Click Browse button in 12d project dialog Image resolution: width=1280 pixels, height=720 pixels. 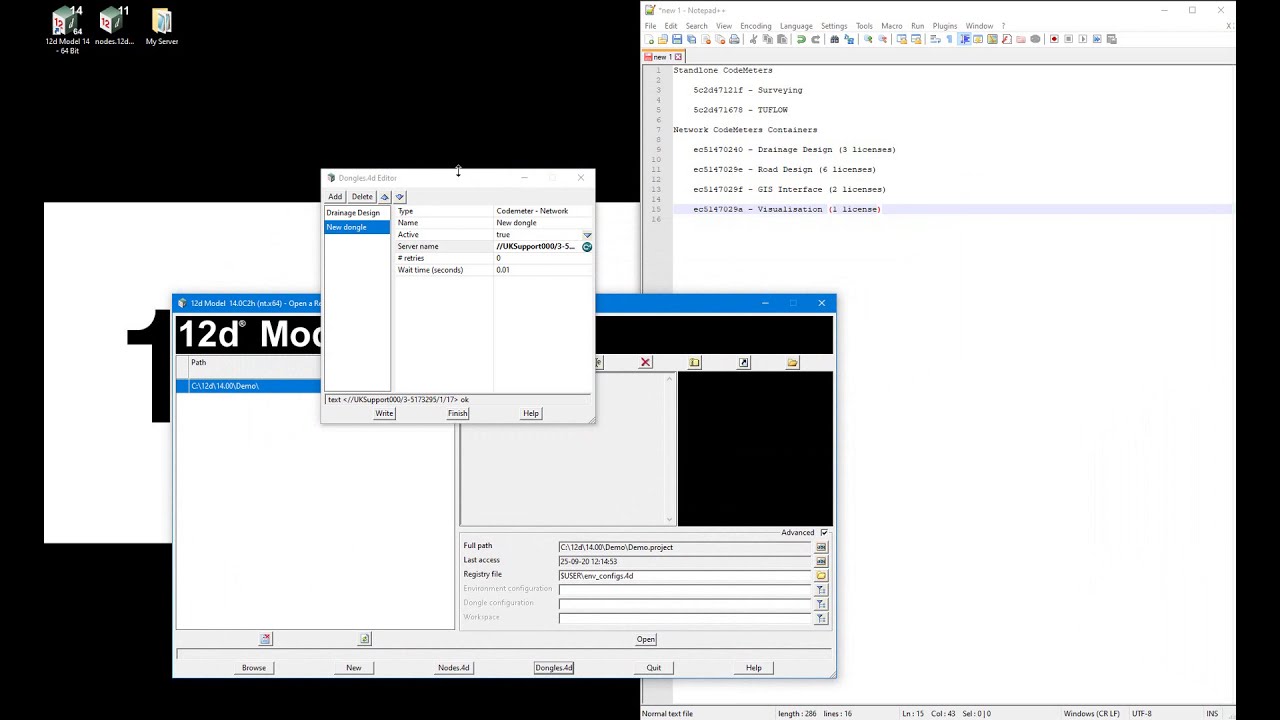[x=254, y=668]
